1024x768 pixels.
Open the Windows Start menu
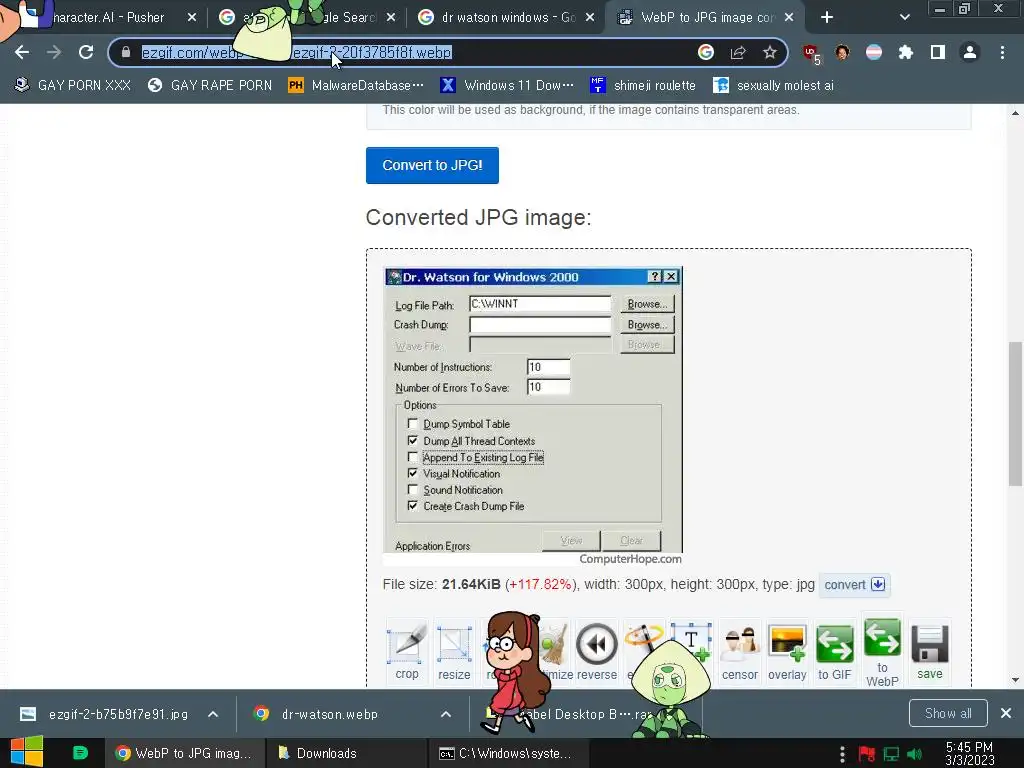coord(27,753)
